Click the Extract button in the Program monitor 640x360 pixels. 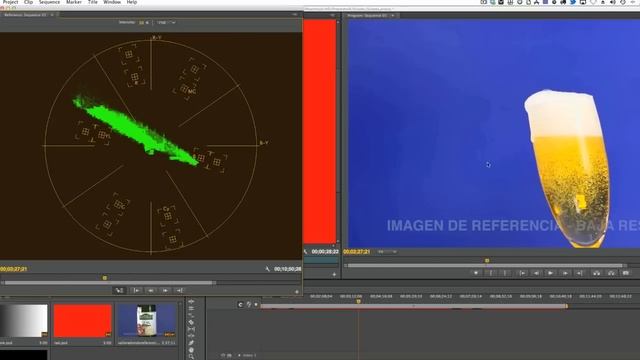point(611,273)
